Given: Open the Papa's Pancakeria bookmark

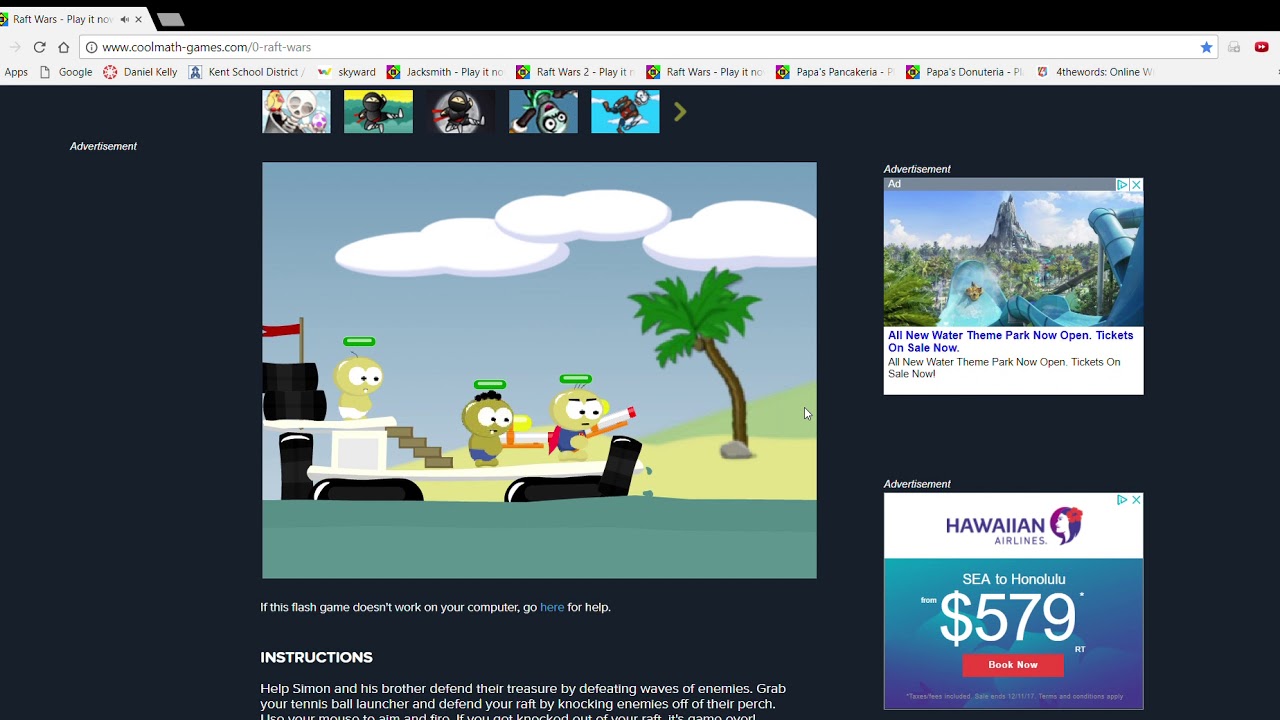Looking at the screenshot, I should click(834, 72).
